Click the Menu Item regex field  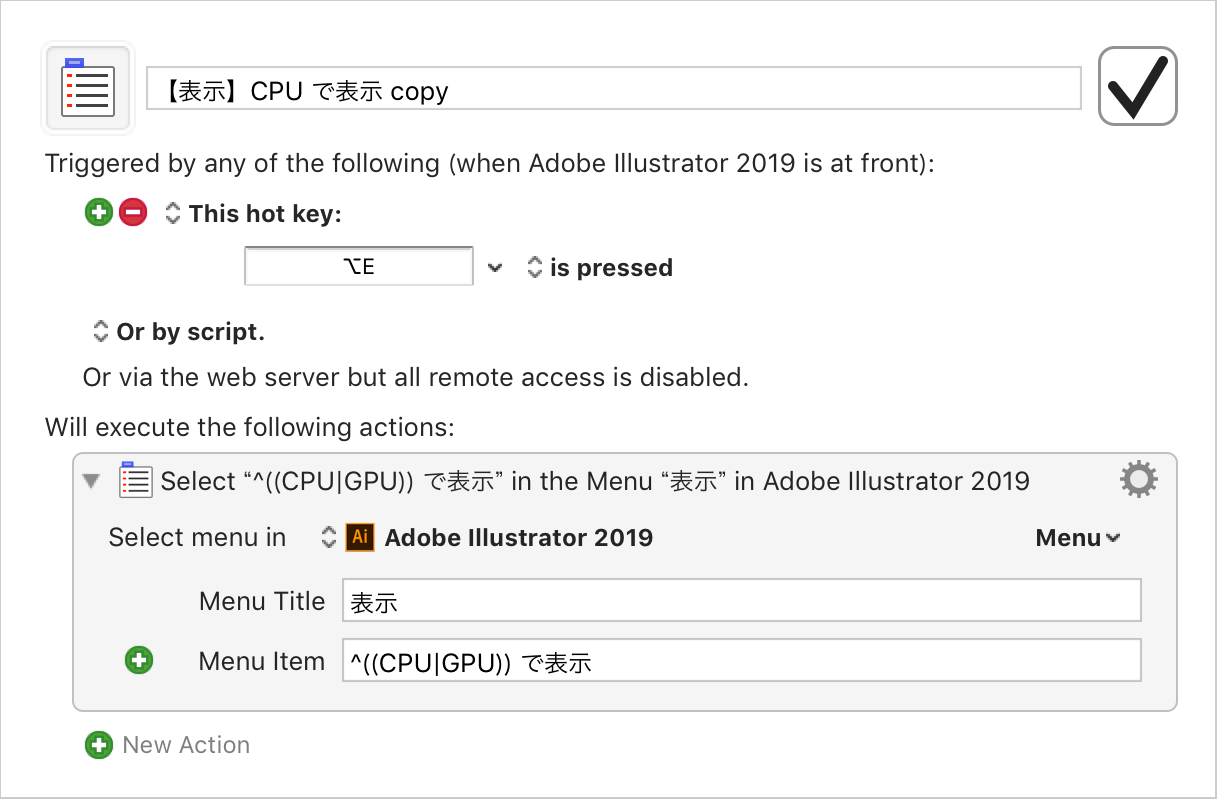click(741, 661)
